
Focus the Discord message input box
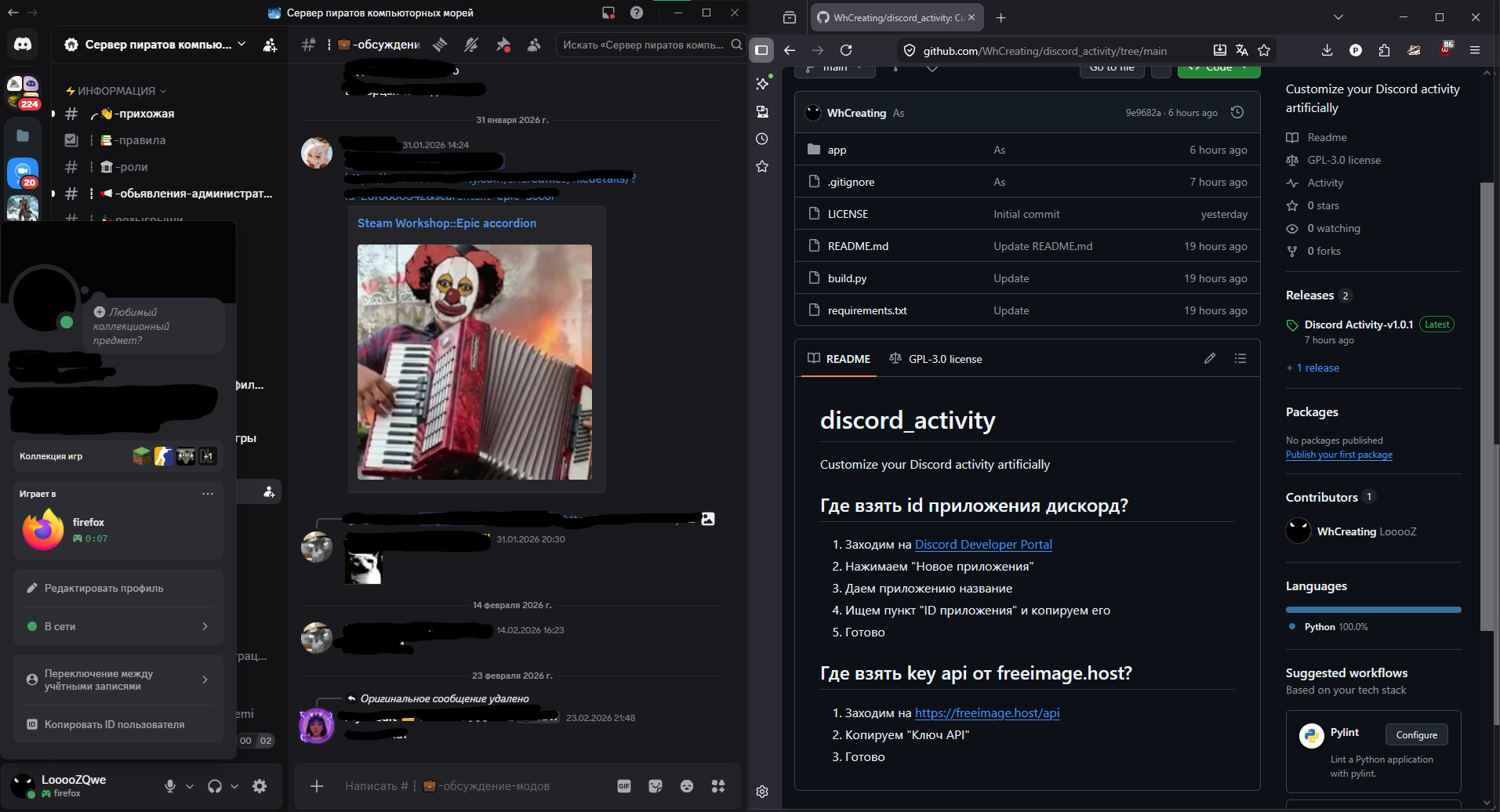[474, 786]
